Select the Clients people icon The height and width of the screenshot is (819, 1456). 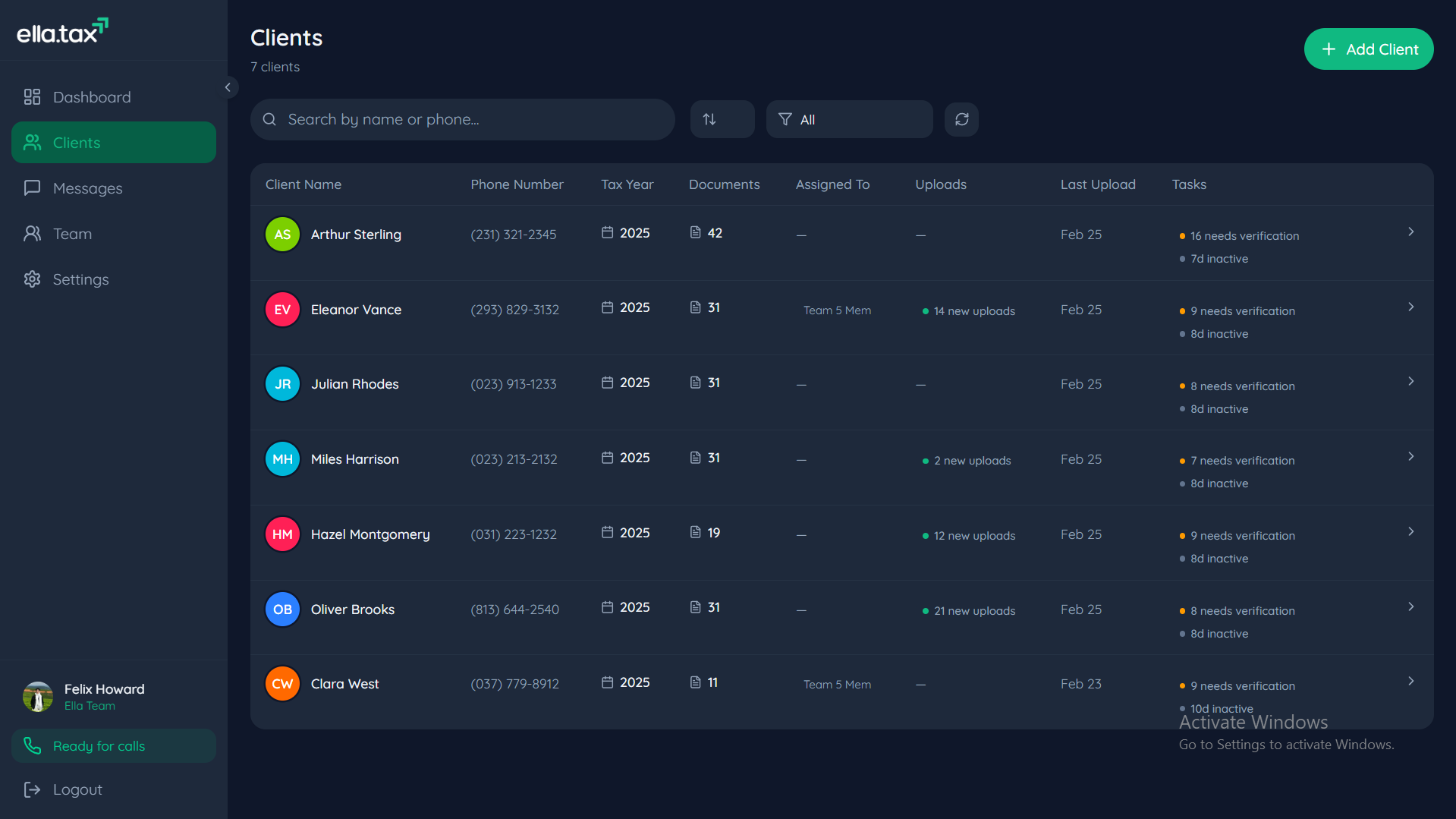(31, 142)
